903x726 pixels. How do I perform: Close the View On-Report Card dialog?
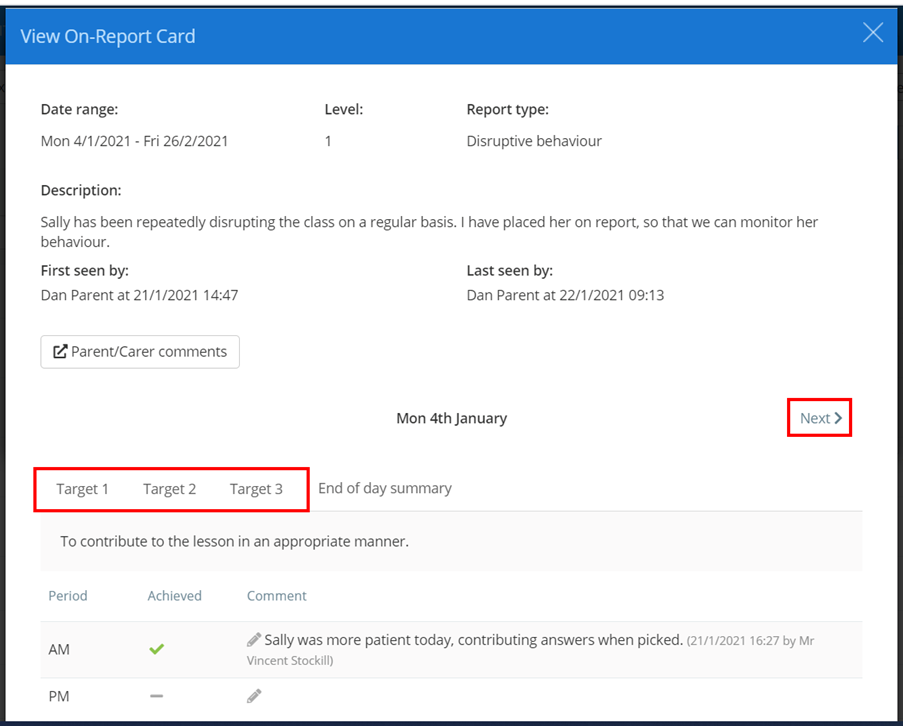point(873,33)
